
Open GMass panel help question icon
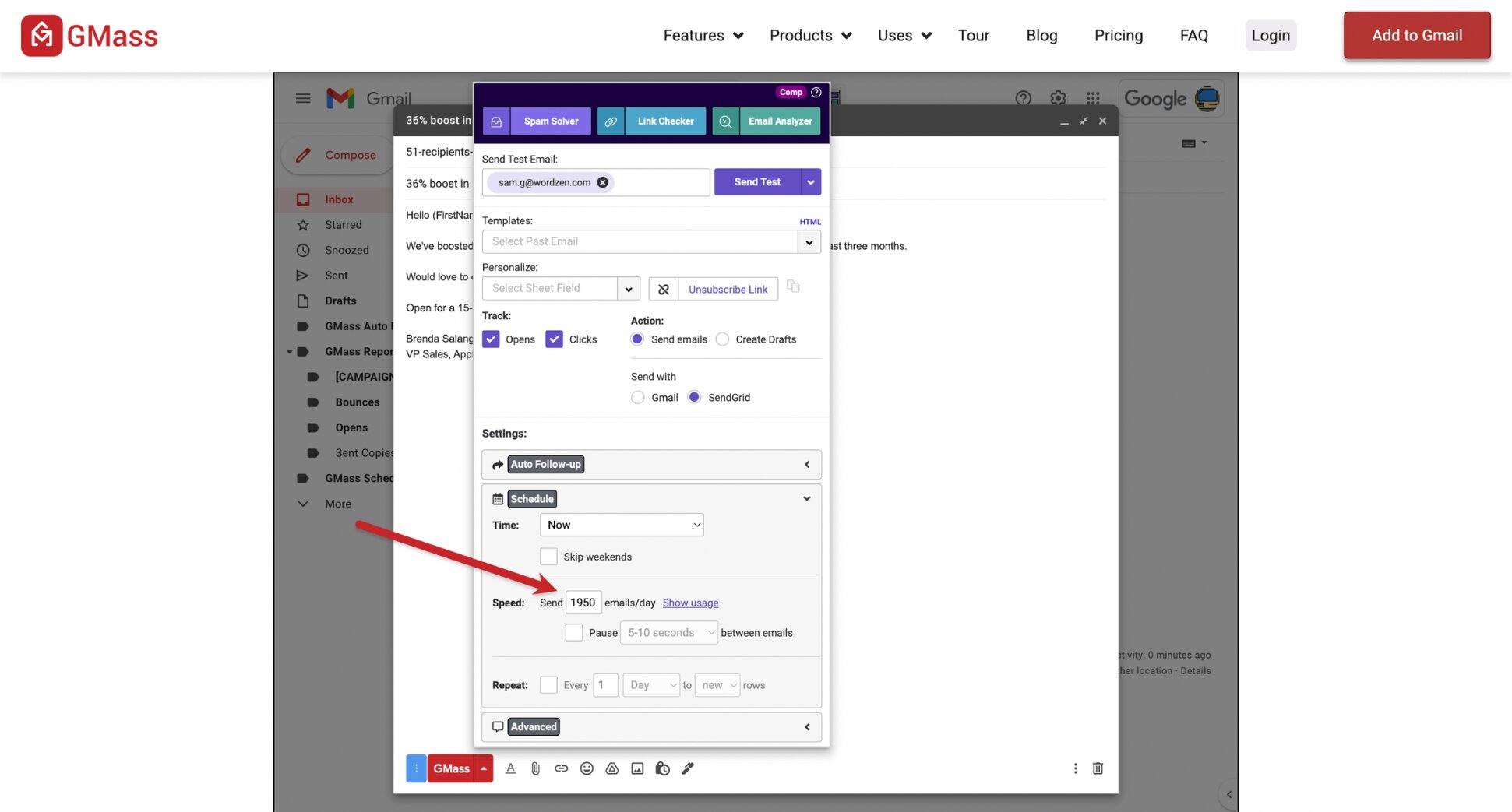[816, 92]
